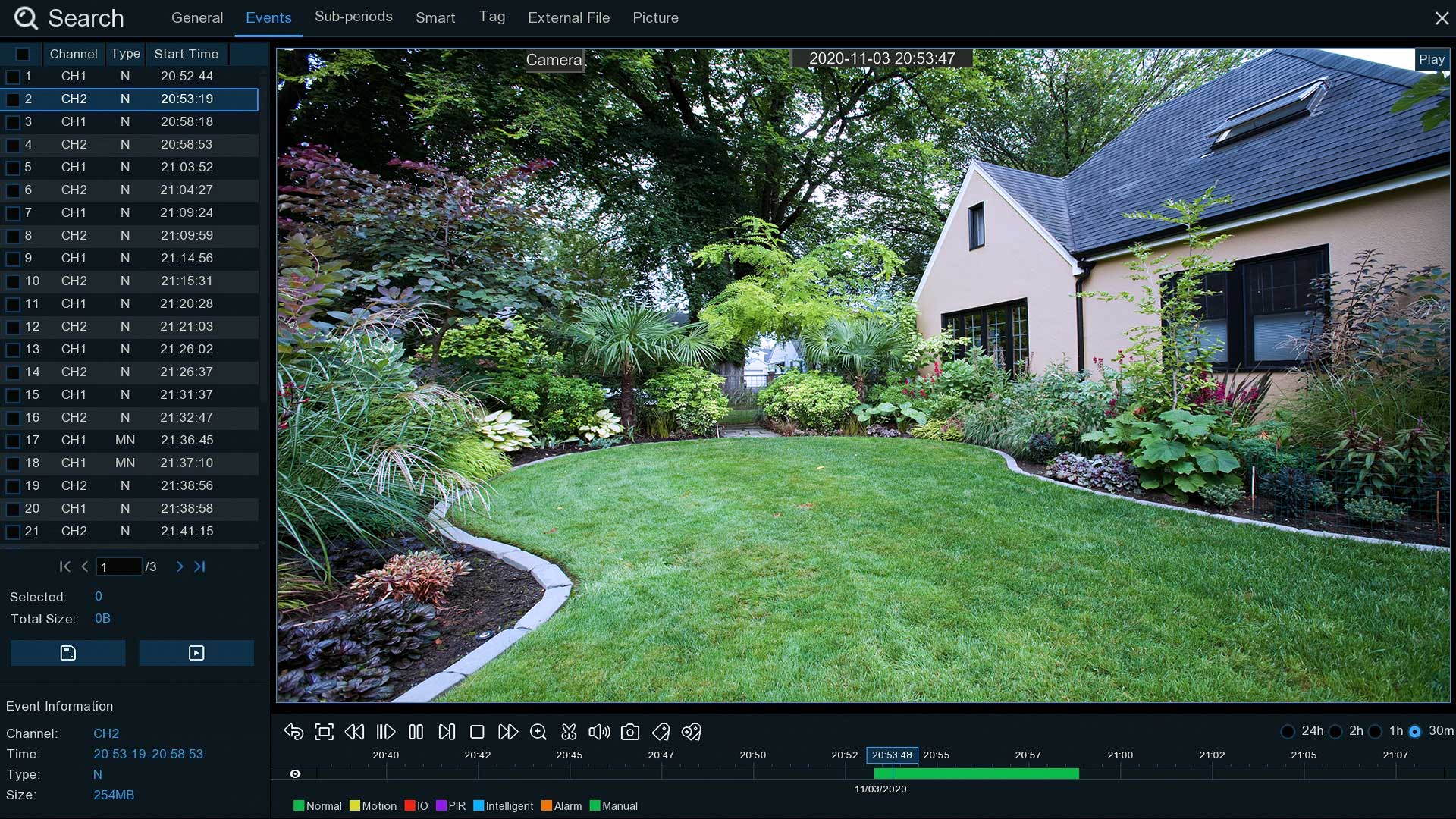Click the save backup button
This screenshot has width=1456, height=819.
tap(68, 653)
